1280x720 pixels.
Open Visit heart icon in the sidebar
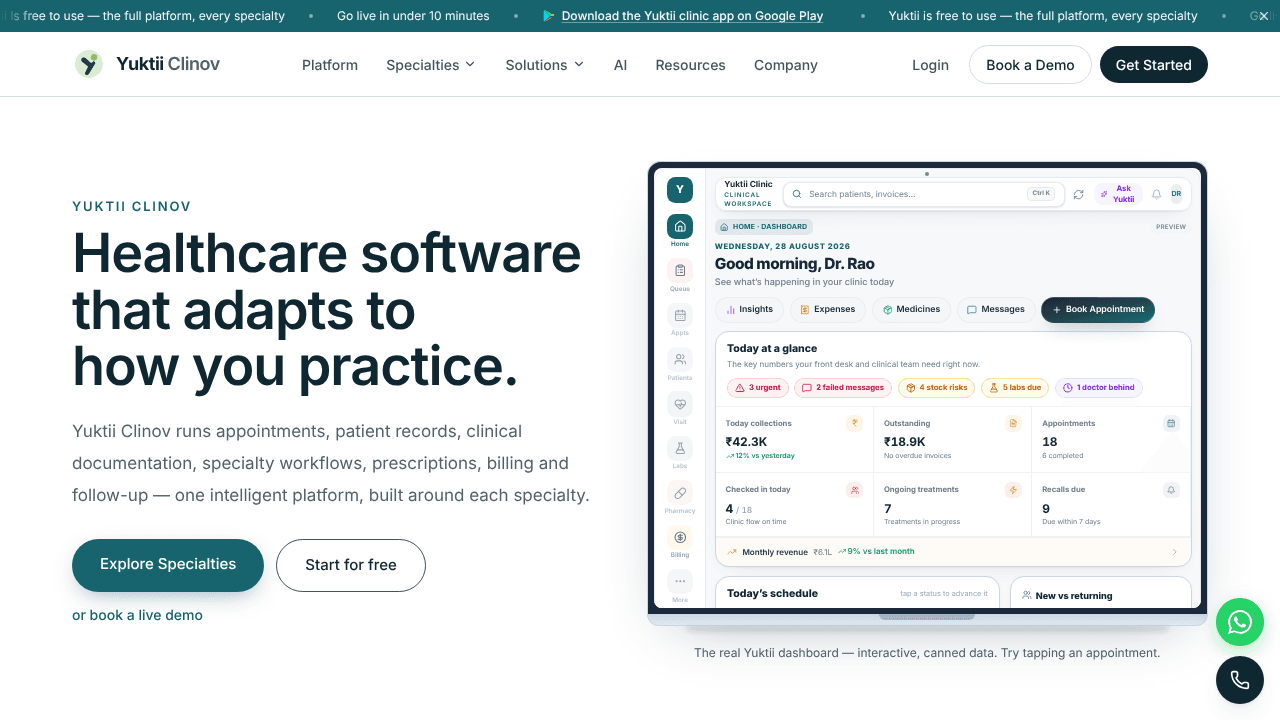pyautogui.click(x=680, y=404)
